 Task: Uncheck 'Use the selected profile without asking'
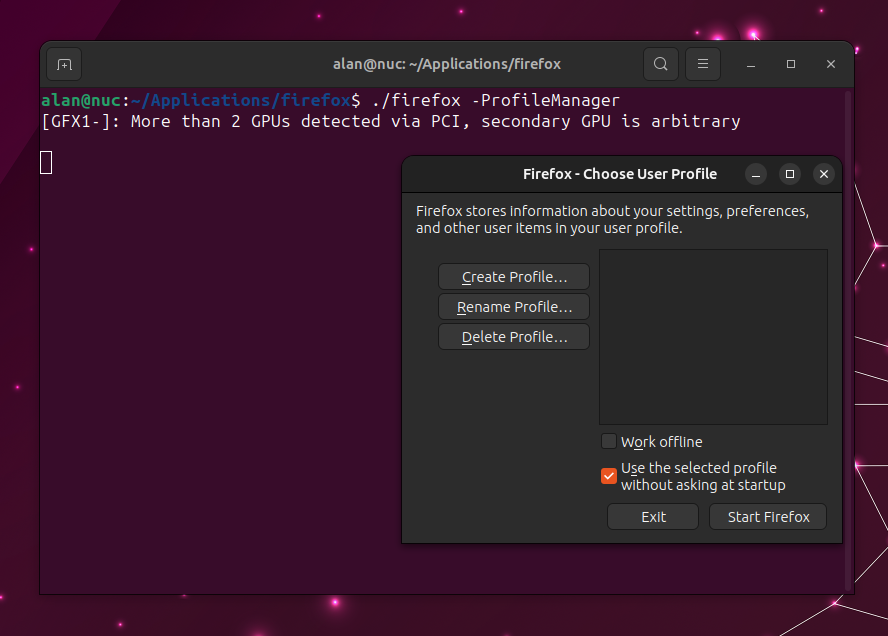609,476
